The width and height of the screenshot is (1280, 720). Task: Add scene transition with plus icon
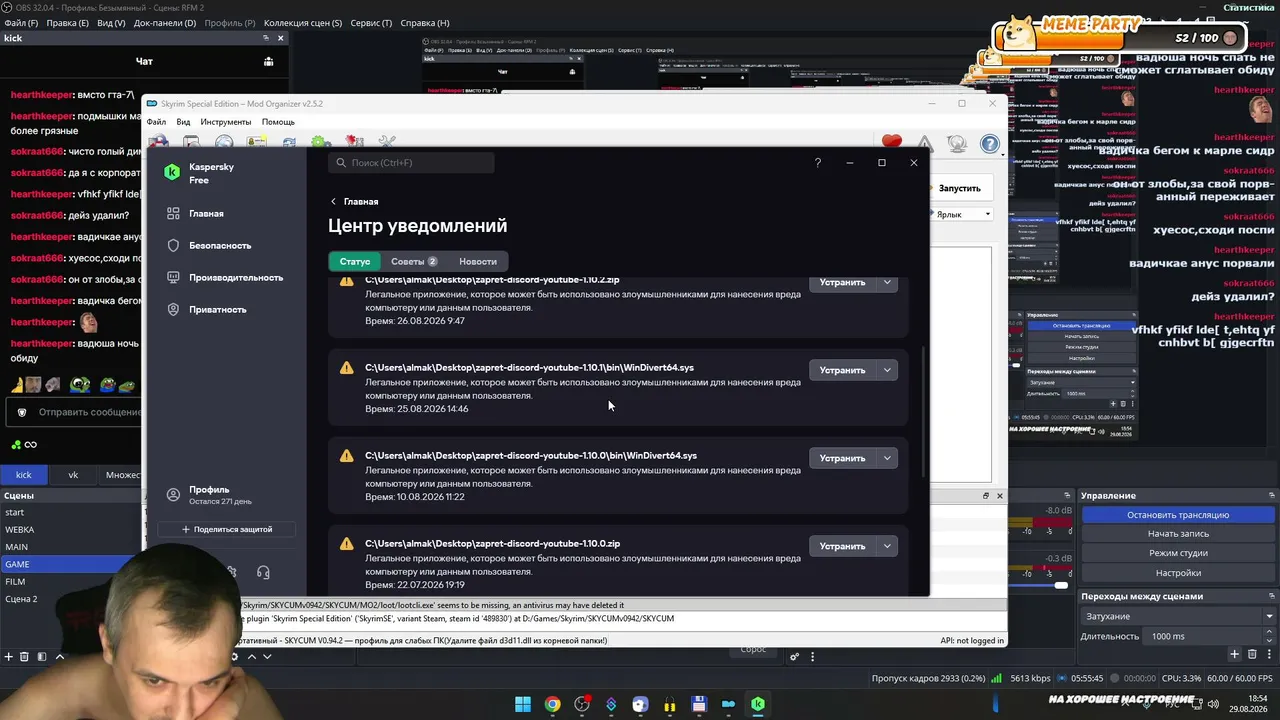coord(1234,654)
